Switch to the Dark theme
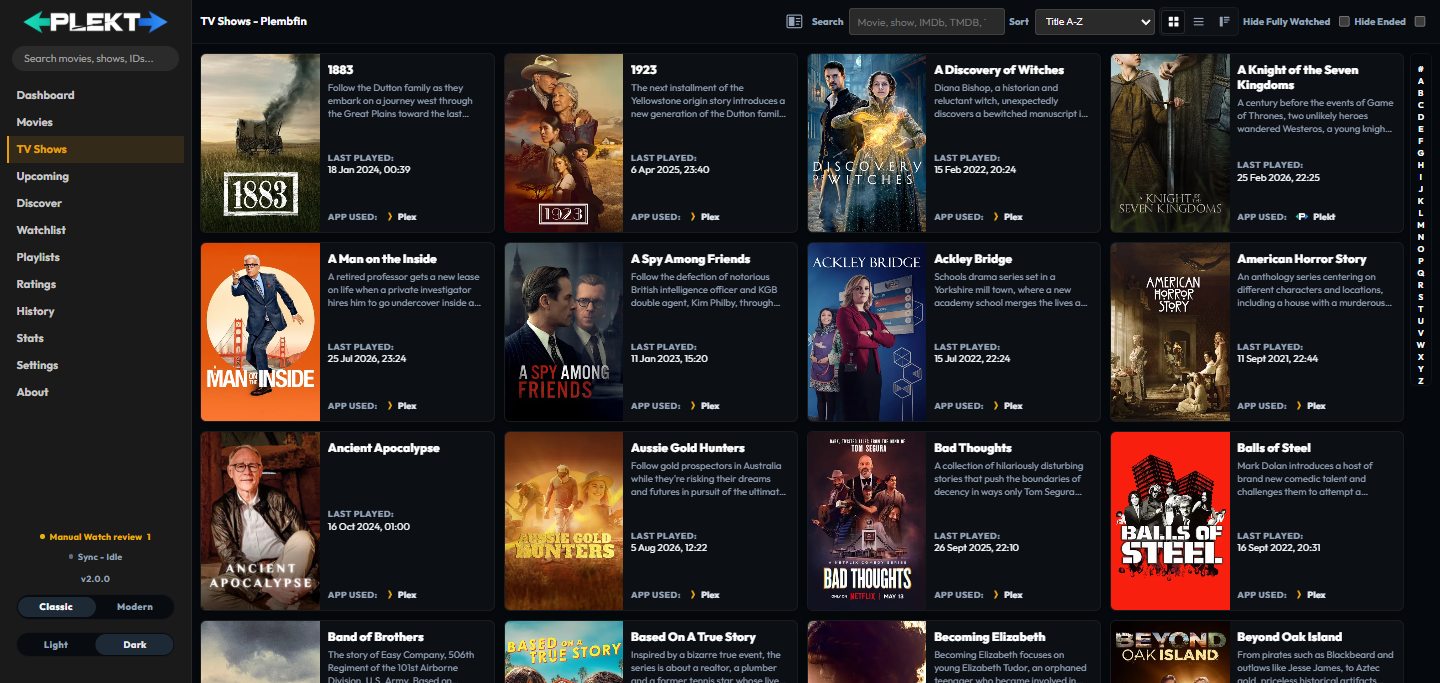The height and width of the screenshot is (683, 1440). coord(134,645)
